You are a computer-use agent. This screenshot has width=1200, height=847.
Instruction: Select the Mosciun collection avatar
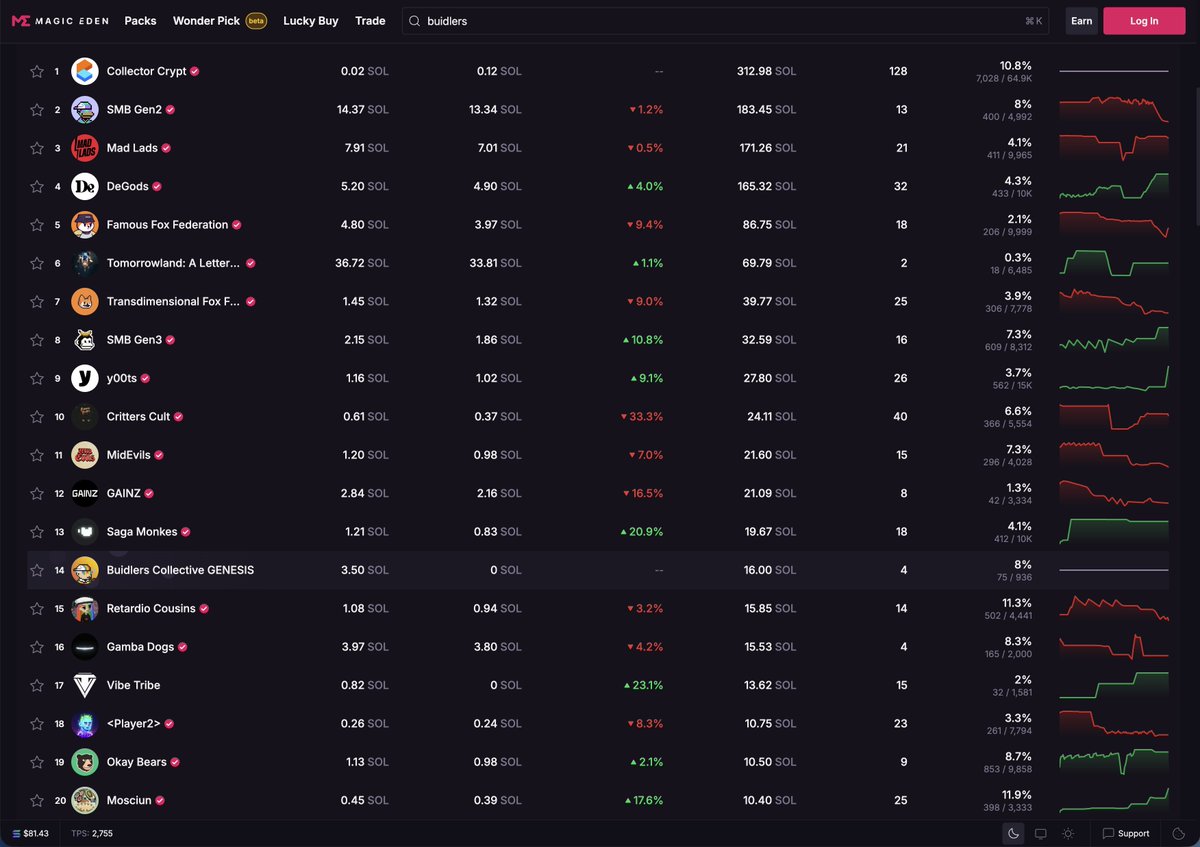pos(85,800)
